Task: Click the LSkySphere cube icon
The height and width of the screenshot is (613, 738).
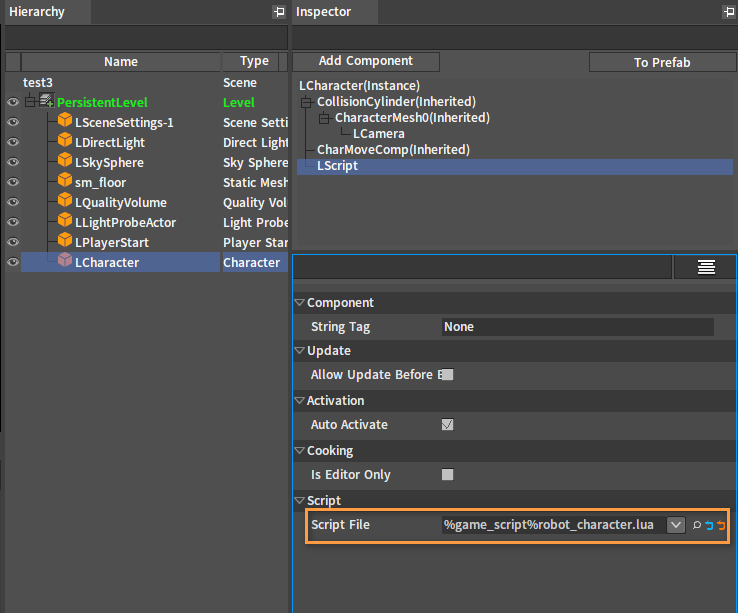Action: [x=65, y=161]
